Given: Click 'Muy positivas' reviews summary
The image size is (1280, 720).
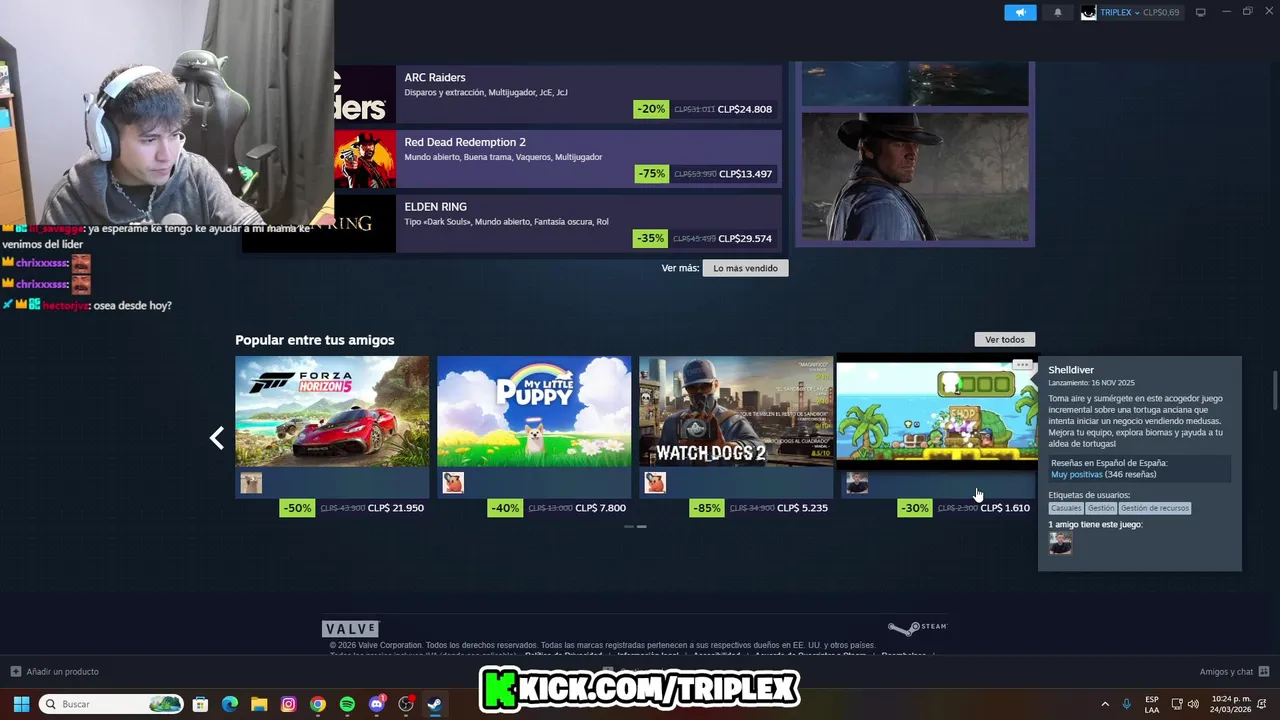Looking at the screenshot, I should pyautogui.click(x=1076, y=474).
